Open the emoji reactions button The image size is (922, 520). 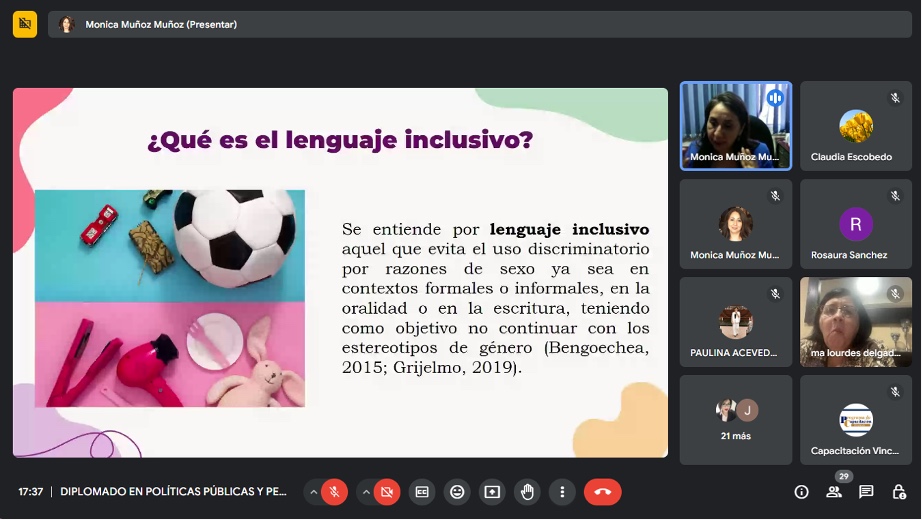point(457,492)
